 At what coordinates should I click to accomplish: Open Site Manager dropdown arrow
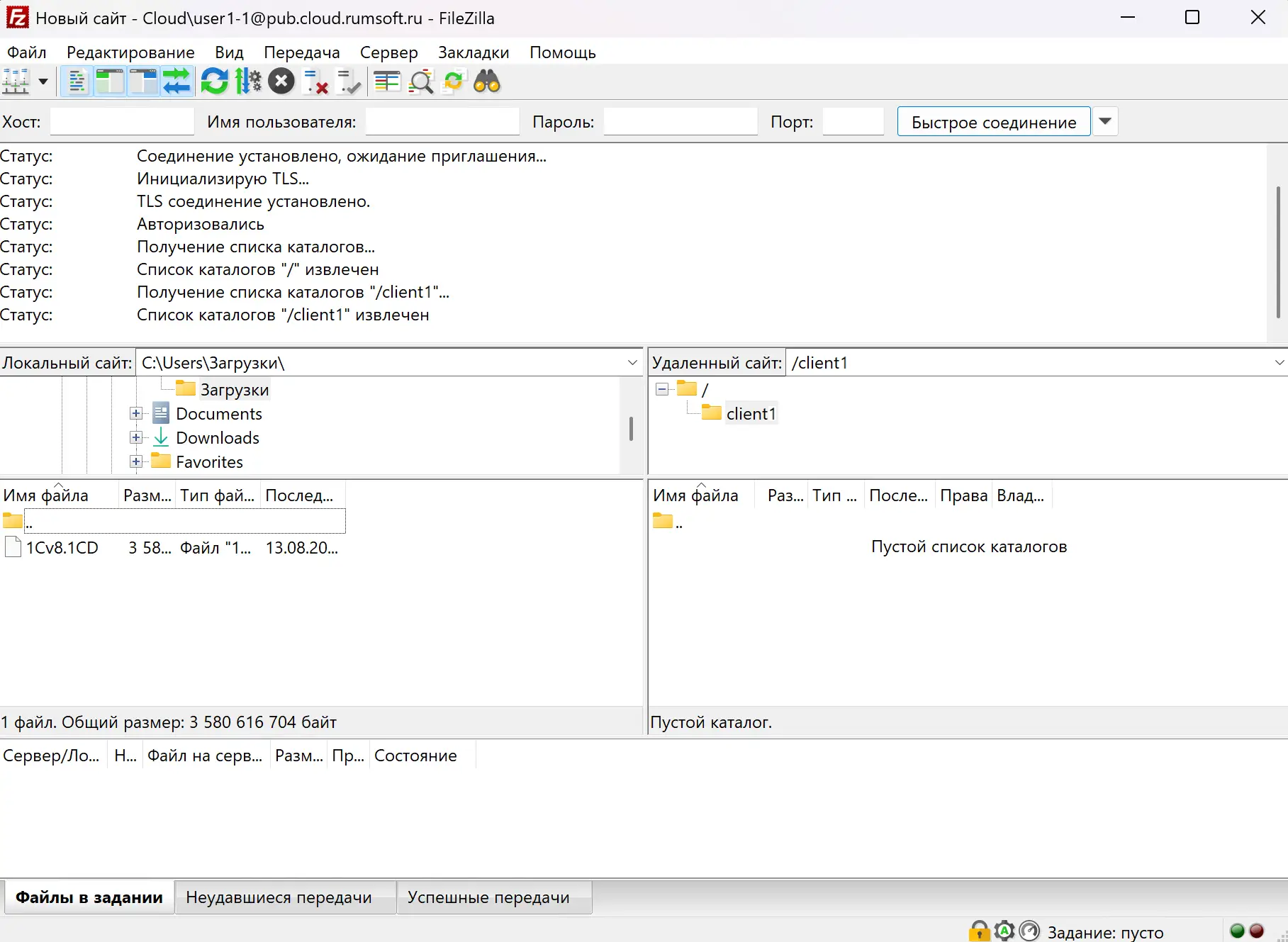tap(43, 82)
